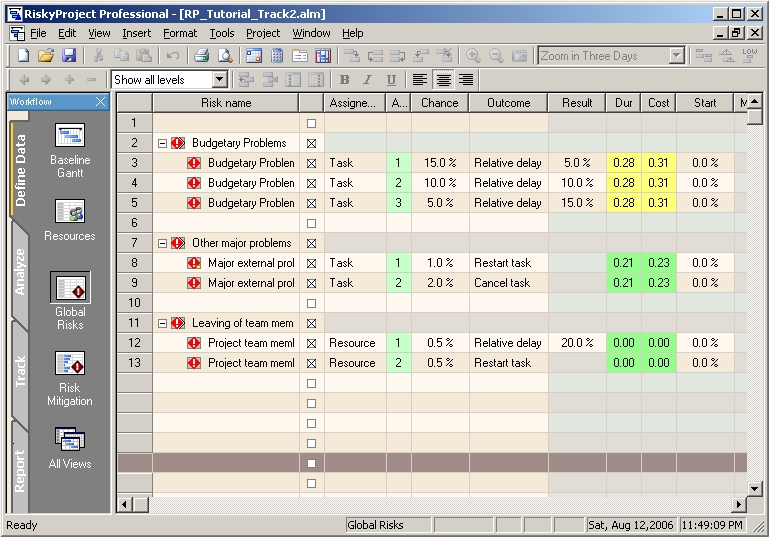Click the Chance column header
Screen dimensions: 770x538
click(439, 103)
